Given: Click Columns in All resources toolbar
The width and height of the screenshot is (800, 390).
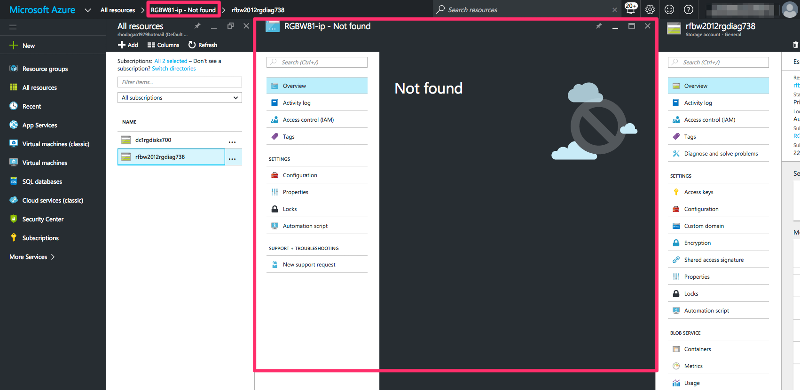Looking at the screenshot, I should (163, 45).
